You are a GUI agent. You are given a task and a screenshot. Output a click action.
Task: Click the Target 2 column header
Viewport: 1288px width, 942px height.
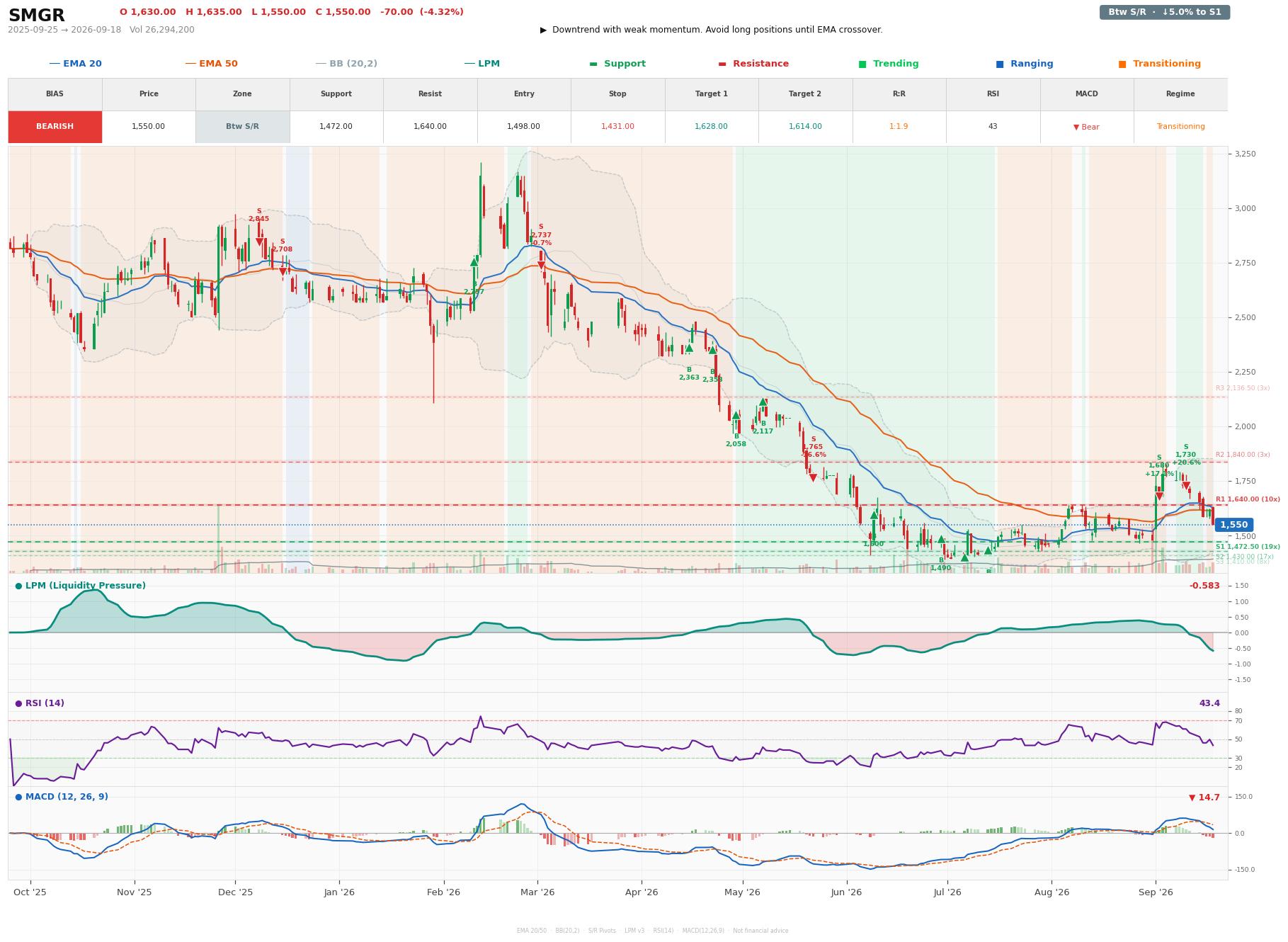[805, 94]
